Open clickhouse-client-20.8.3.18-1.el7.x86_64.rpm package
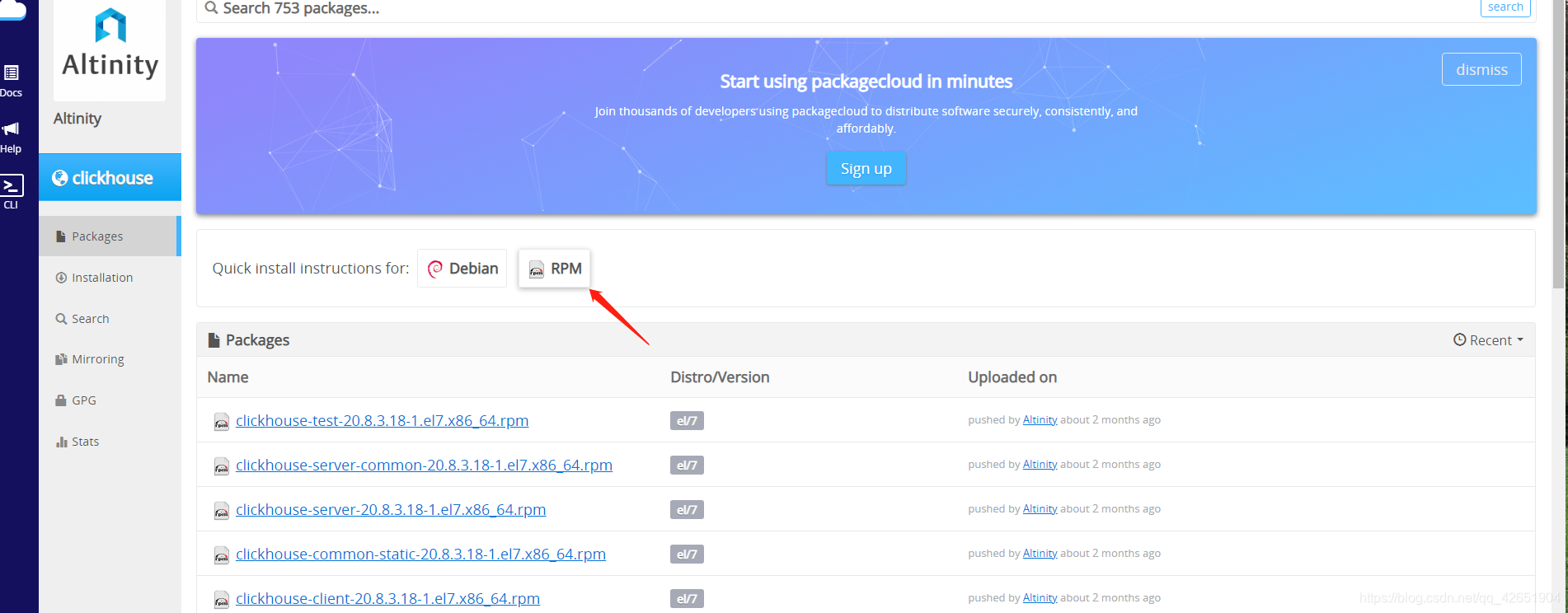 (387, 599)
